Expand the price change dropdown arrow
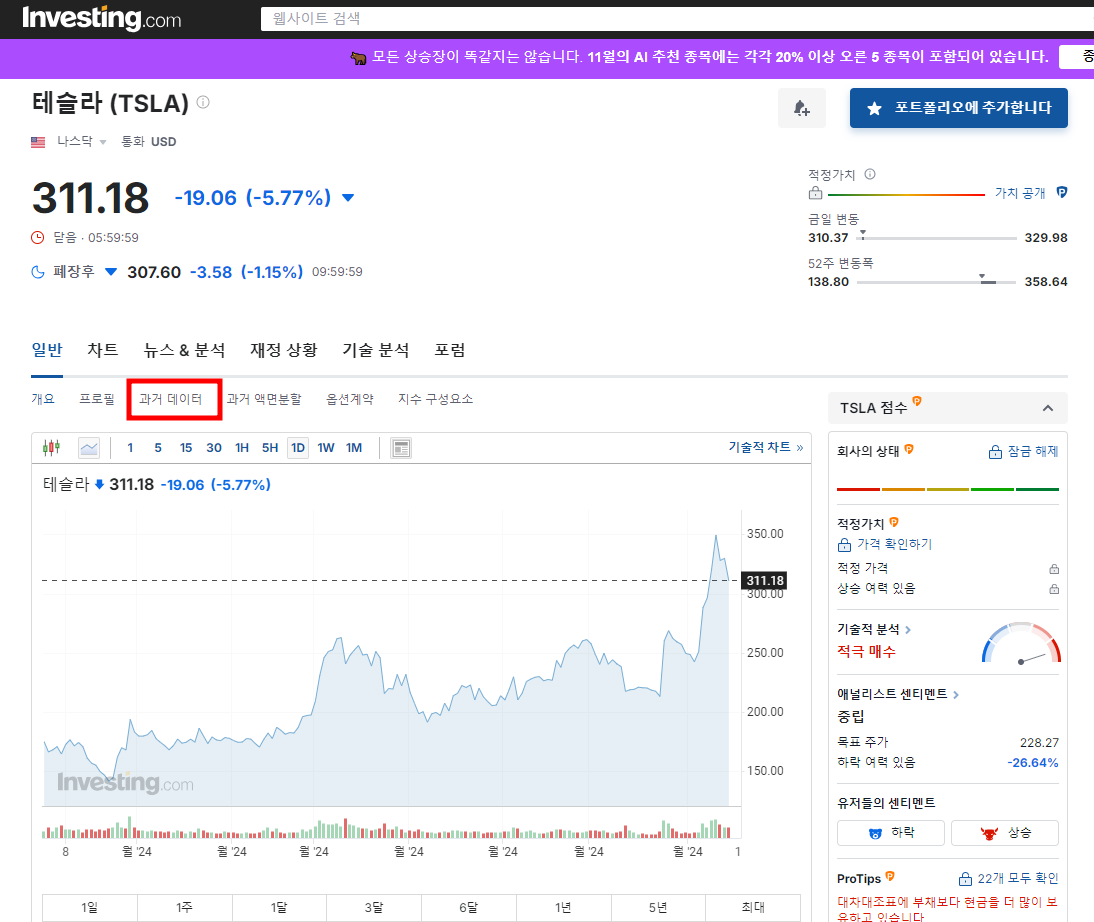The image size is (1094, 922). point(348,198)
